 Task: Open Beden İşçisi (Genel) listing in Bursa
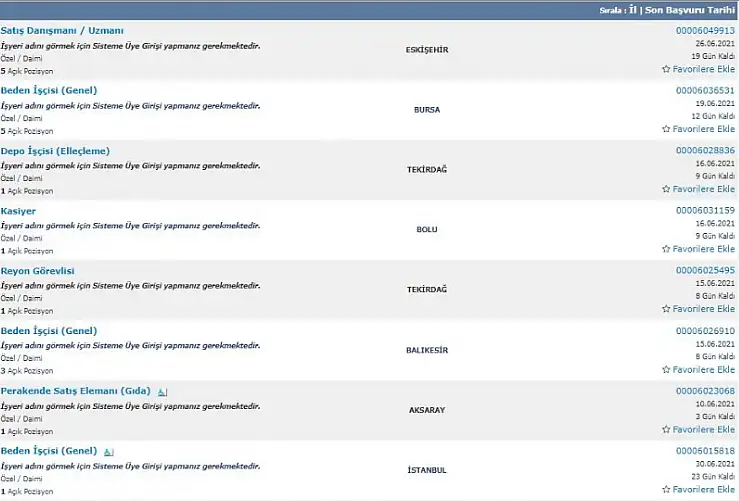49,90
